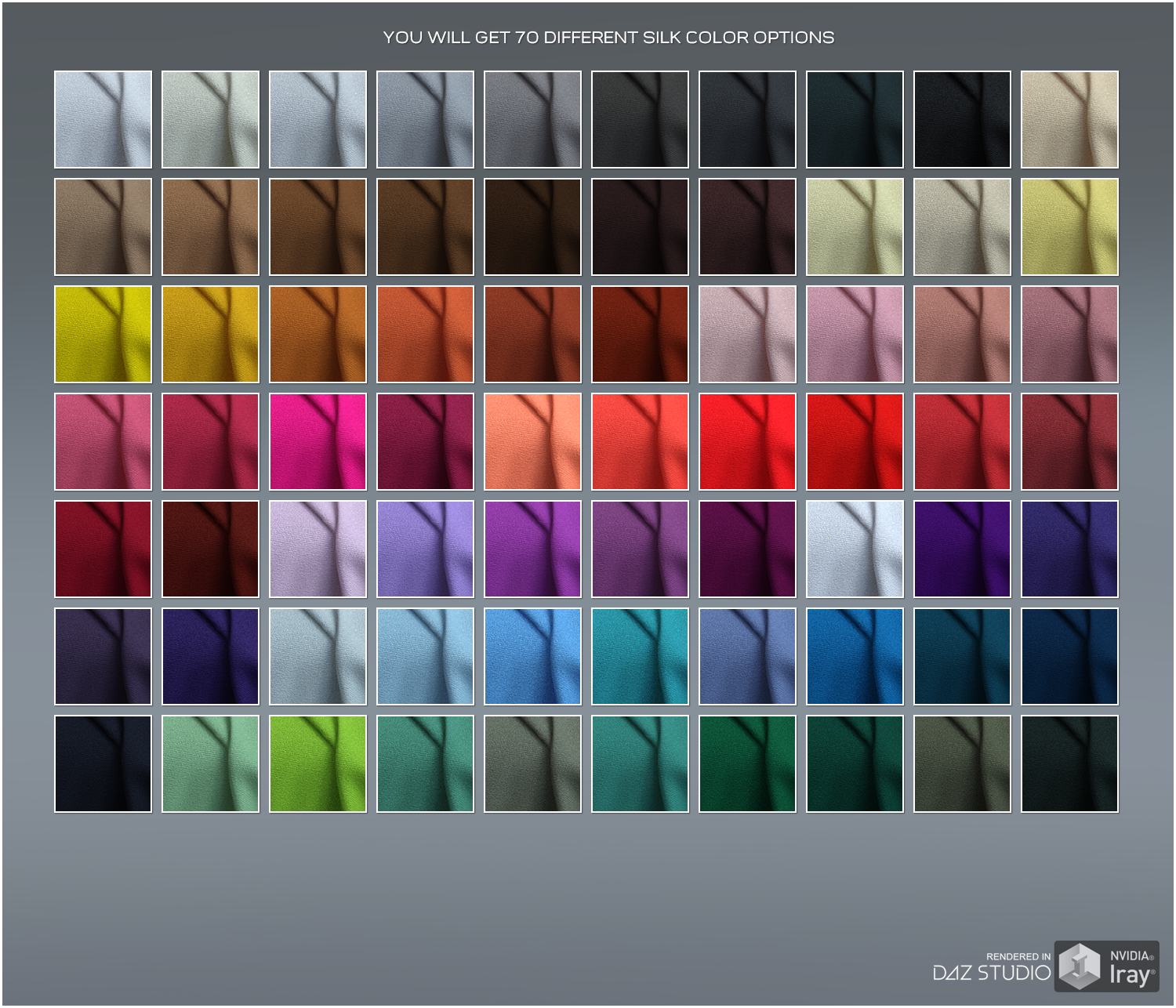1176x1008 pixels.
Task: Pick the slate blue swatch beside the cobalt one
Action: coord(747,656)
